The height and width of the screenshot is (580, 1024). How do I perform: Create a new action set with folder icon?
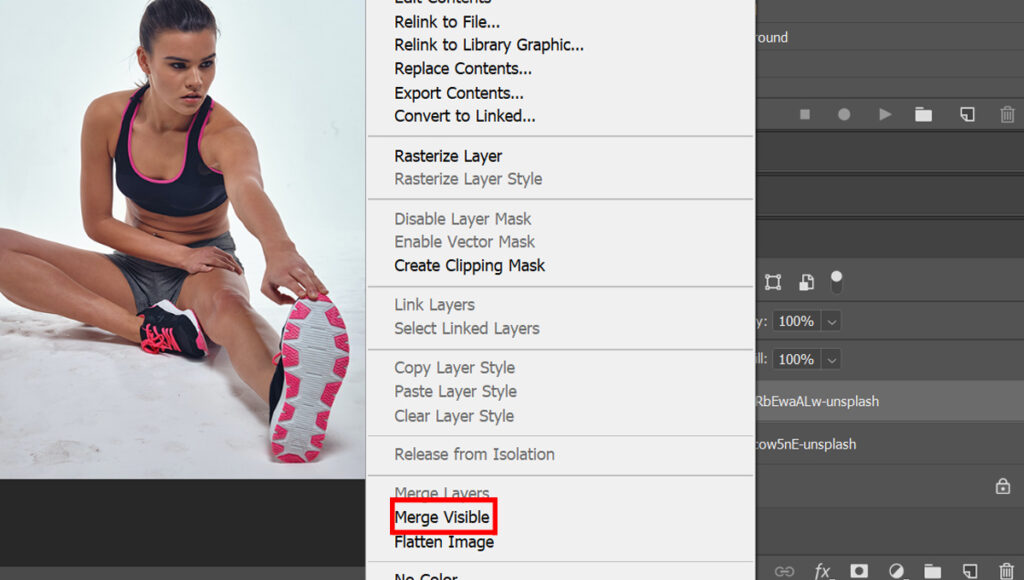(923, 114)
